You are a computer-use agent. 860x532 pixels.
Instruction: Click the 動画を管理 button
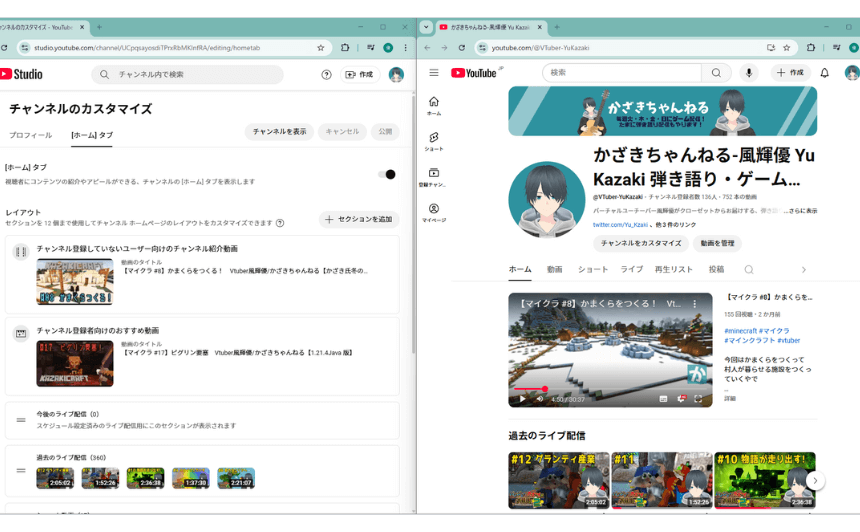[x=717, y=243]
